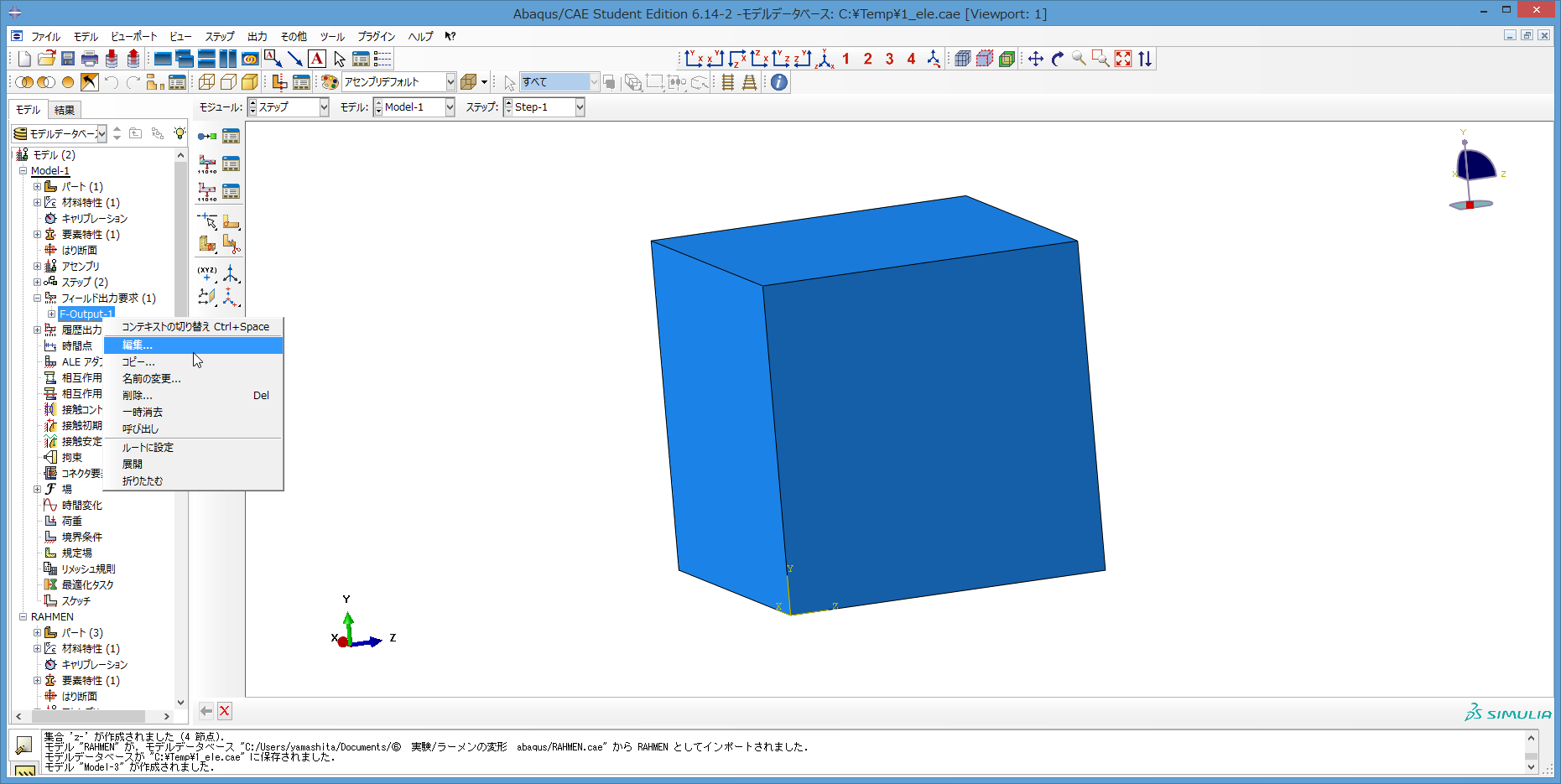This screenshot has height=784, width=1561.
Task: Click the Create Datum Point XYZ tool
Action: [x=207, y=273]
